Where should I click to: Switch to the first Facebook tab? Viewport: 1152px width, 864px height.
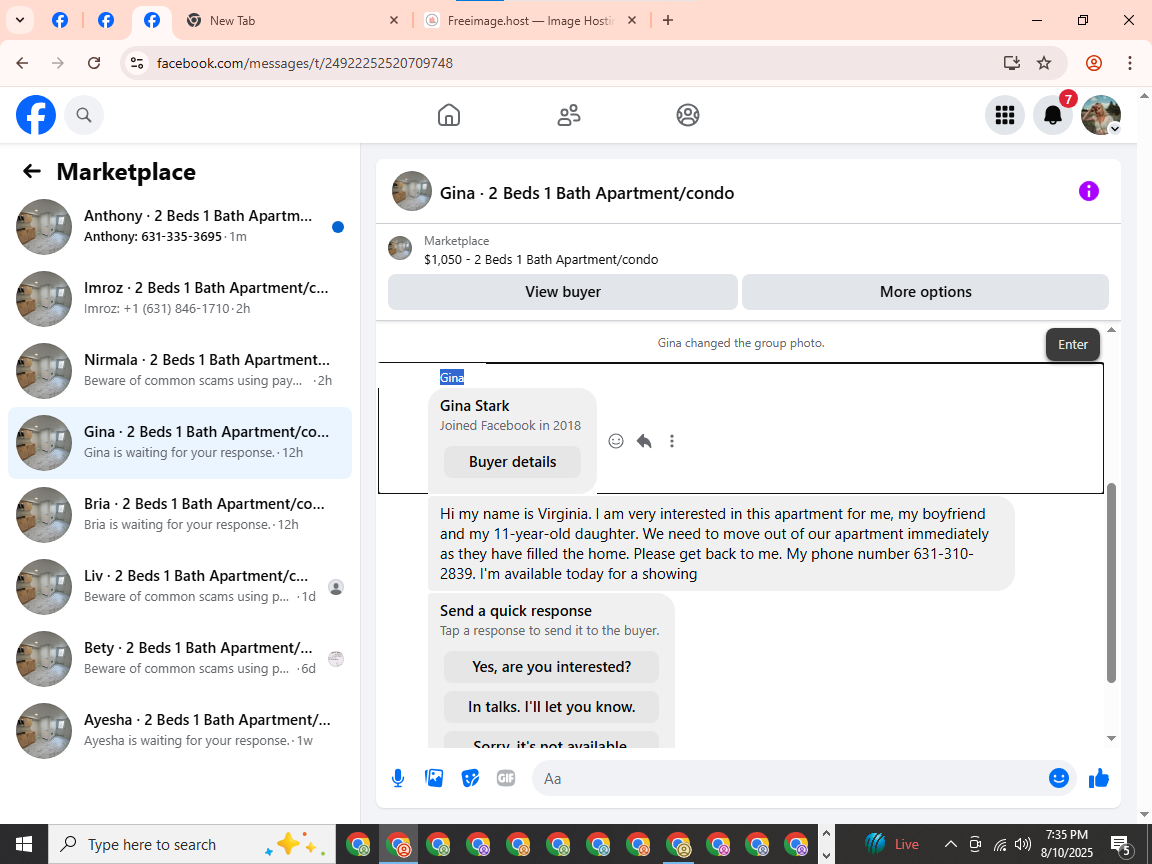pyautogui.click(x=60, y=21)
